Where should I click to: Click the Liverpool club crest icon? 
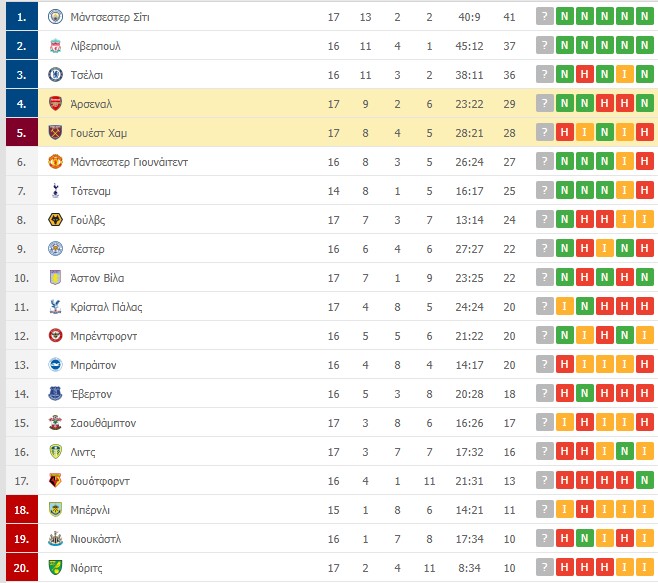(55, 46)
